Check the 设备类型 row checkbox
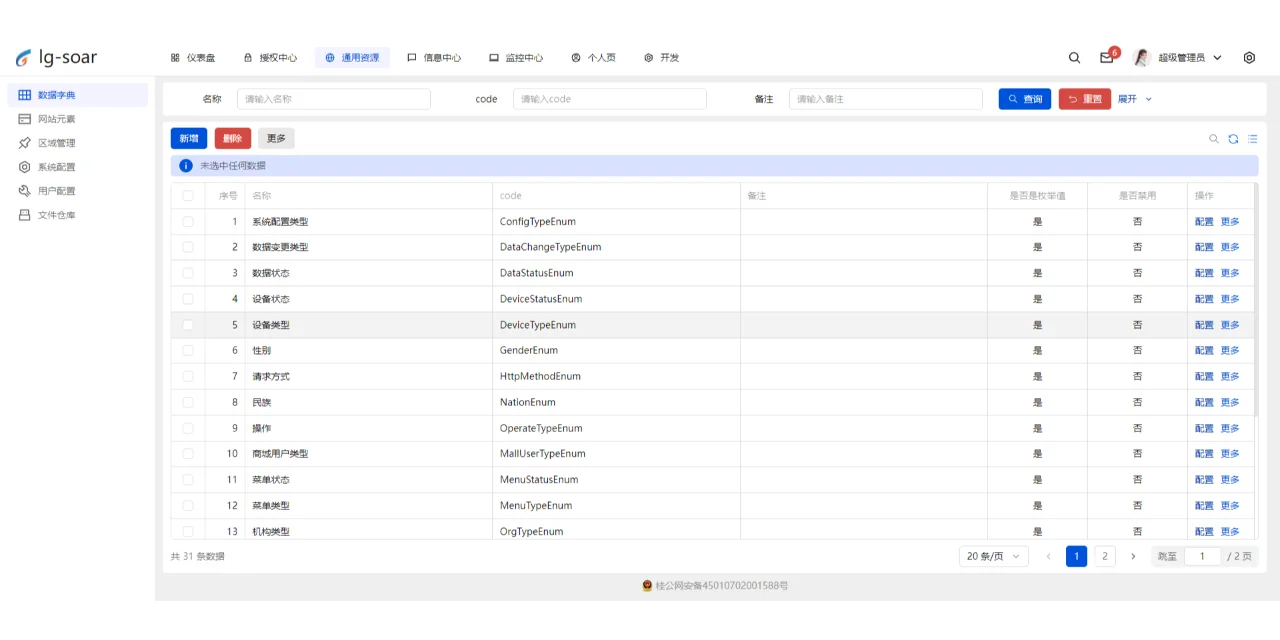1280x640 pixels. (x=188, y=325)
